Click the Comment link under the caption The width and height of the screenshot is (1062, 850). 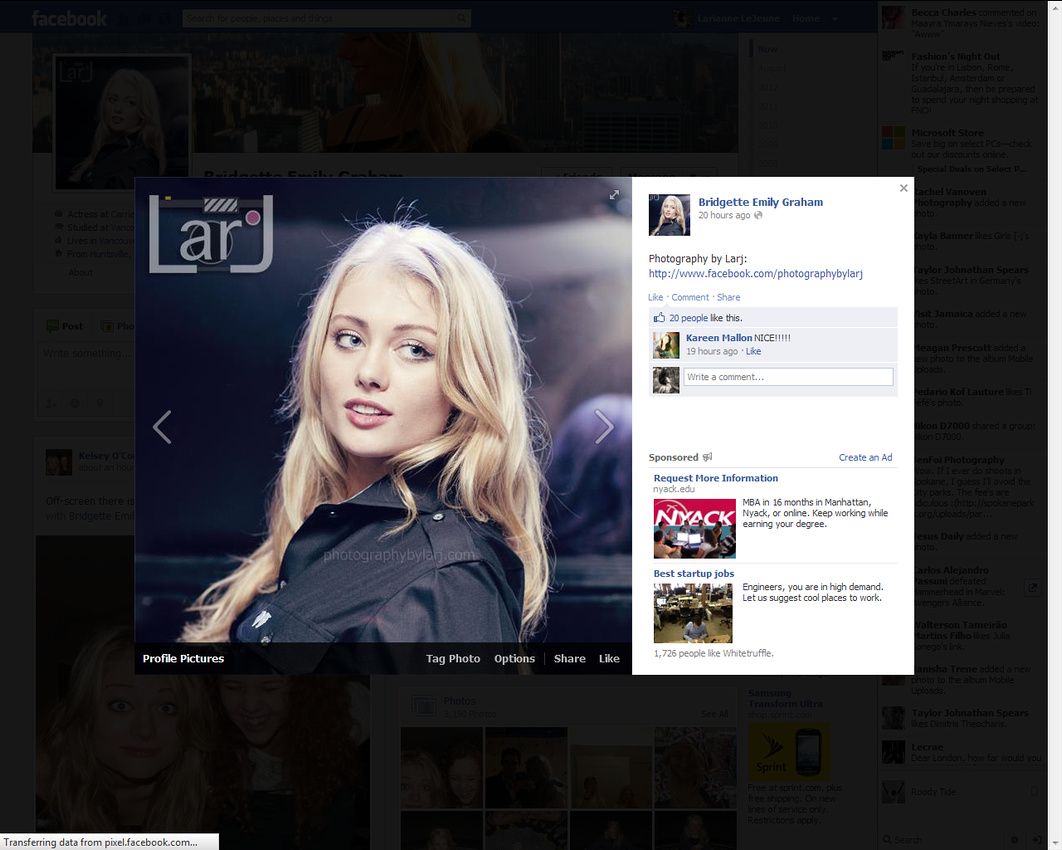tap(690, 297)
